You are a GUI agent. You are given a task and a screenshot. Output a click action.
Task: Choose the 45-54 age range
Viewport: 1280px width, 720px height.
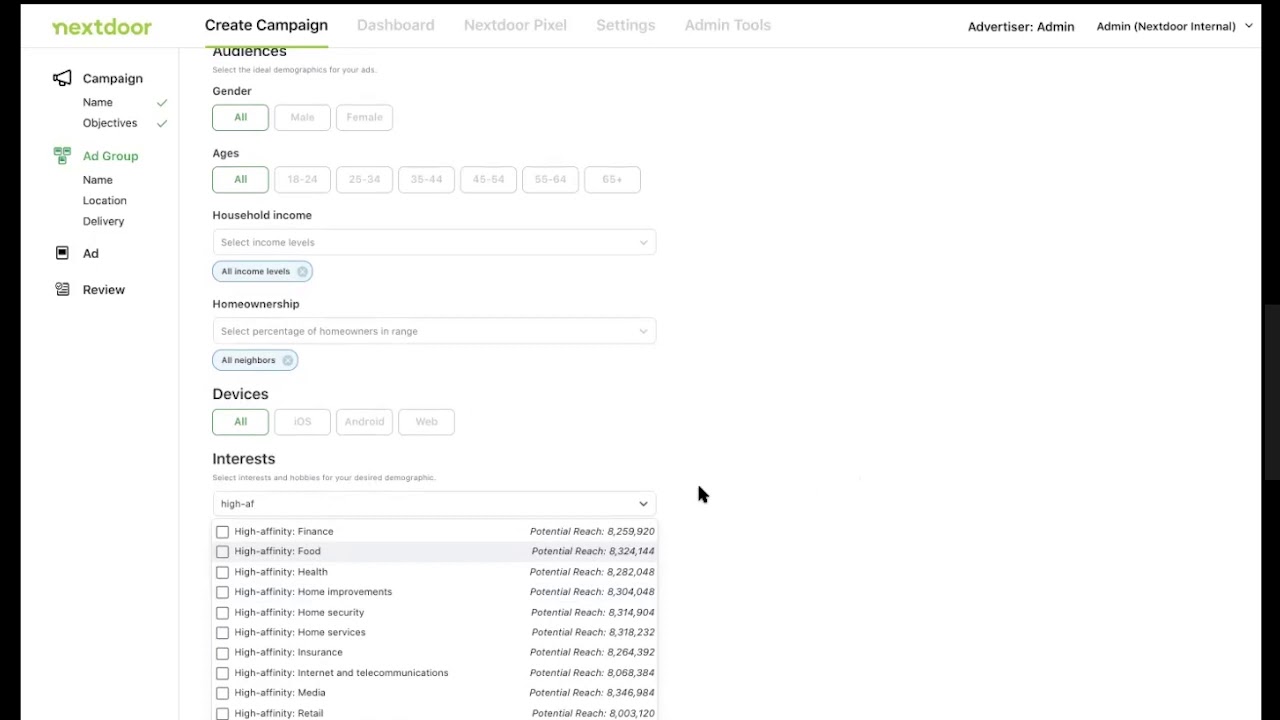488,179
